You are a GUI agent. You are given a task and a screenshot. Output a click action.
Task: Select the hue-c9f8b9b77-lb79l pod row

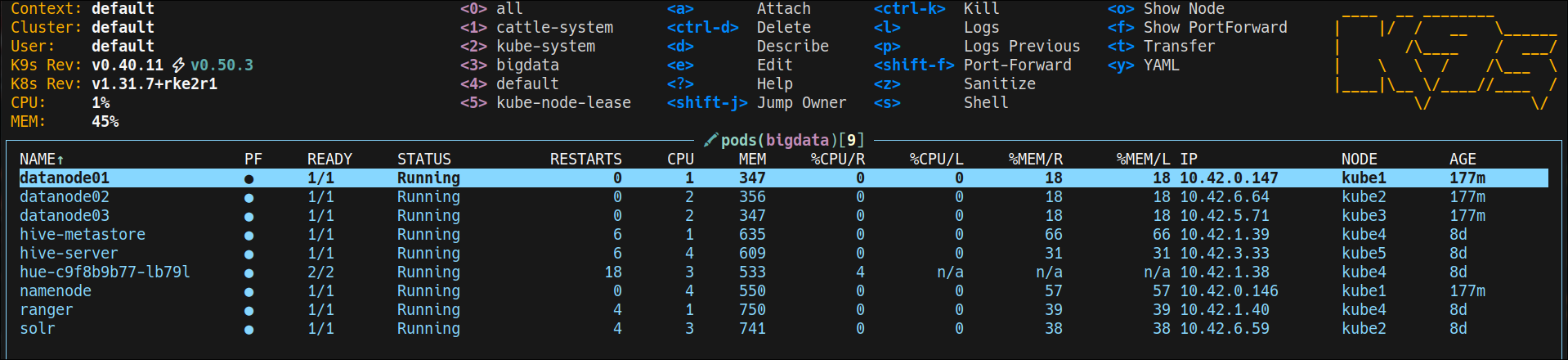[783, 272]
